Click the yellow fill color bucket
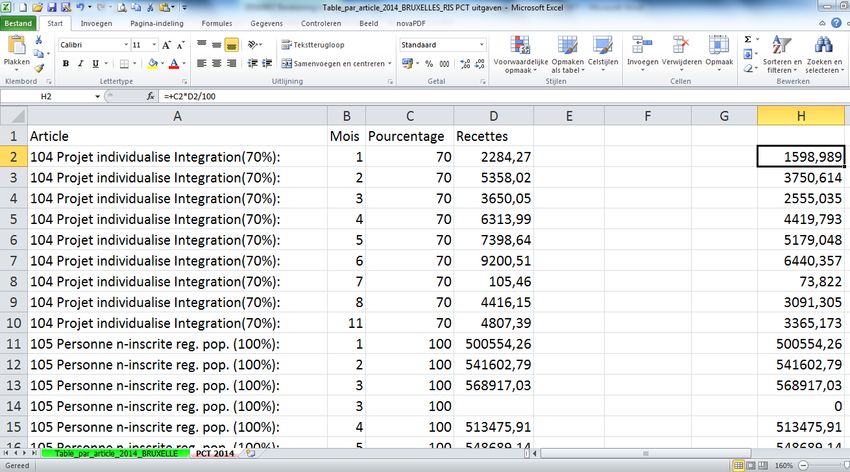Viewport: 850px width, 472px height. tap(153, 63)
